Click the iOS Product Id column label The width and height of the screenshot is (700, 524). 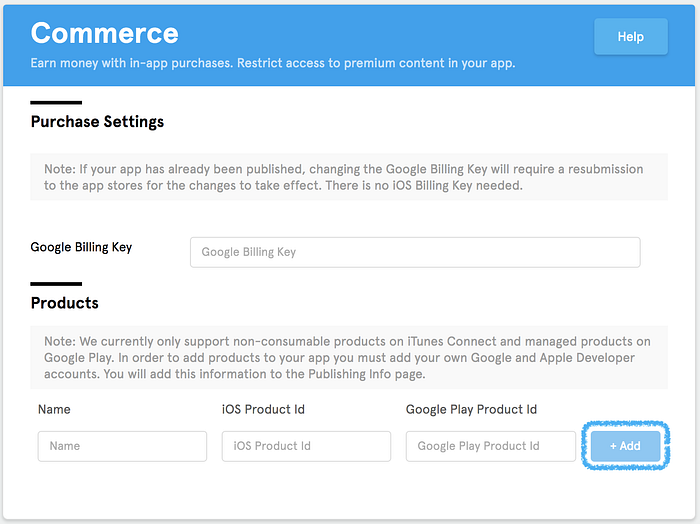(265, 409)
